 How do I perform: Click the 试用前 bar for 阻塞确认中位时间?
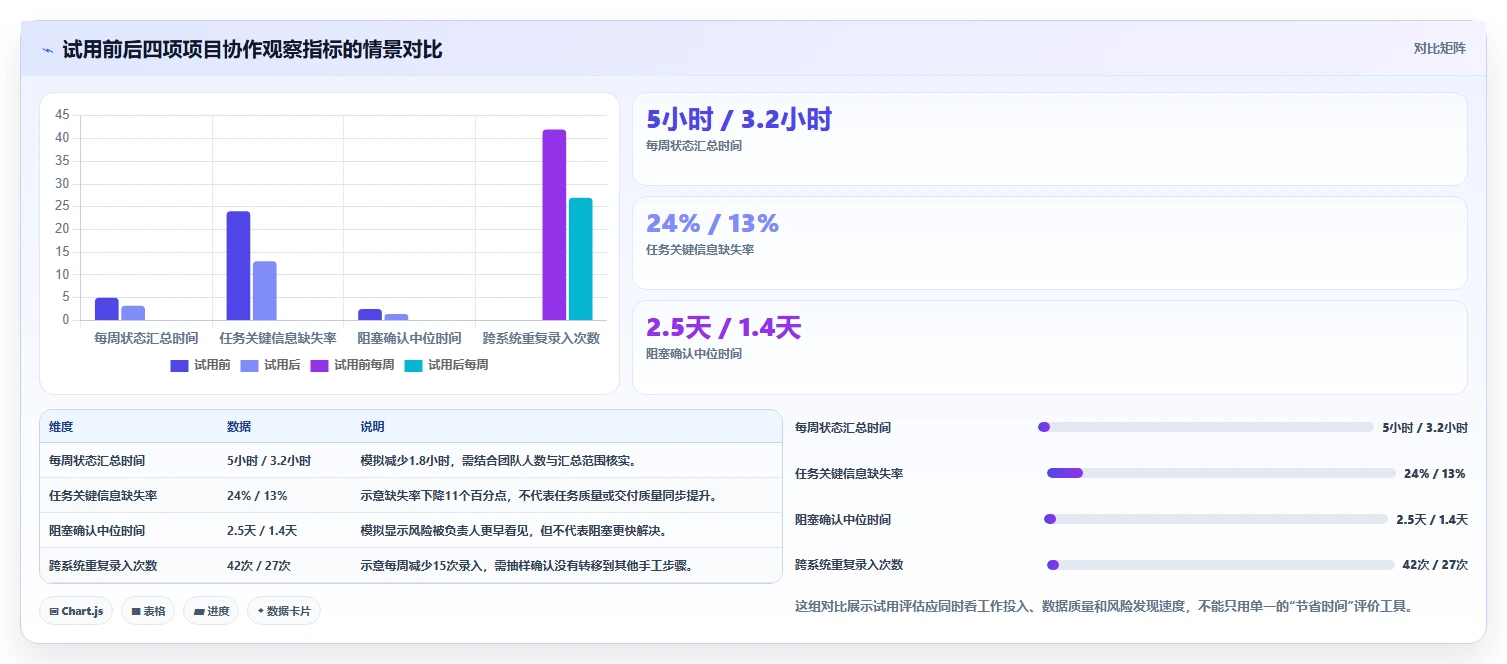[x=370, y=315]
